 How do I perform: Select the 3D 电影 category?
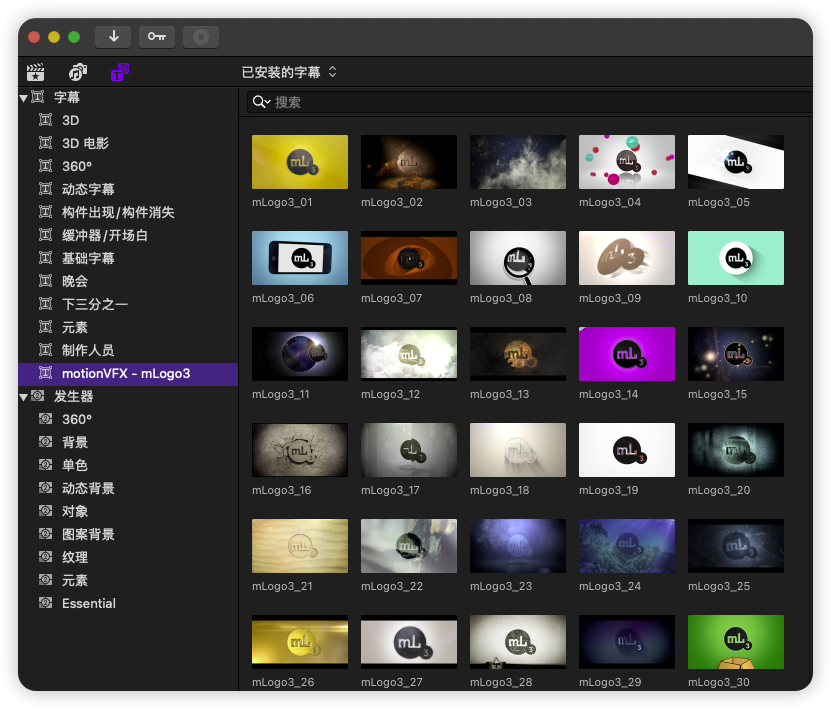128,143
